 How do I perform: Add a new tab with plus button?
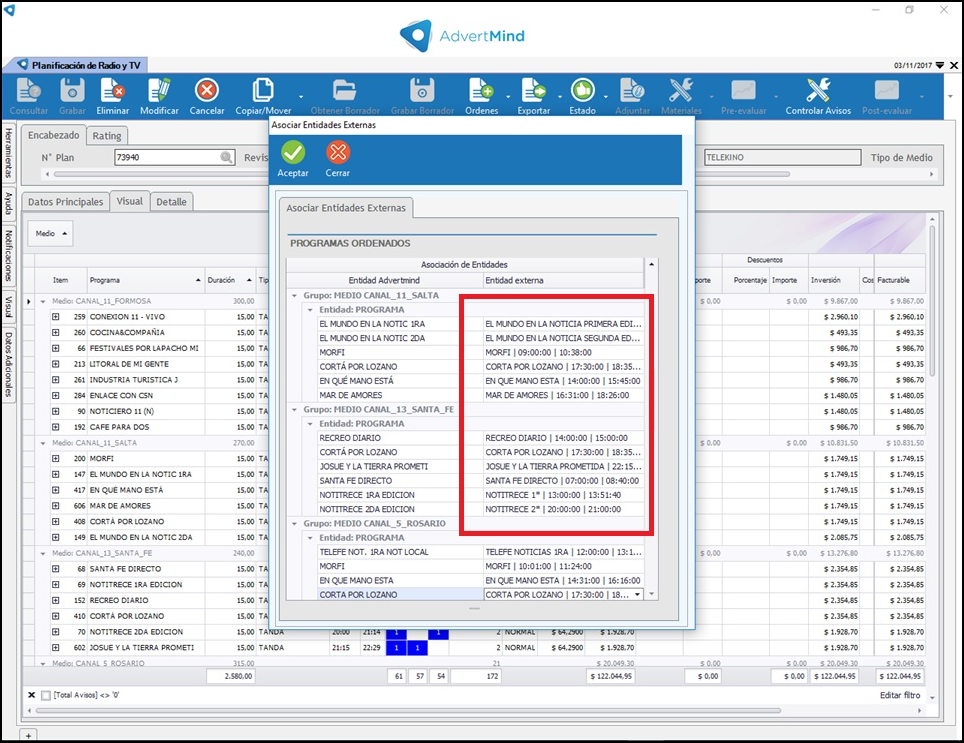[28, 735]
